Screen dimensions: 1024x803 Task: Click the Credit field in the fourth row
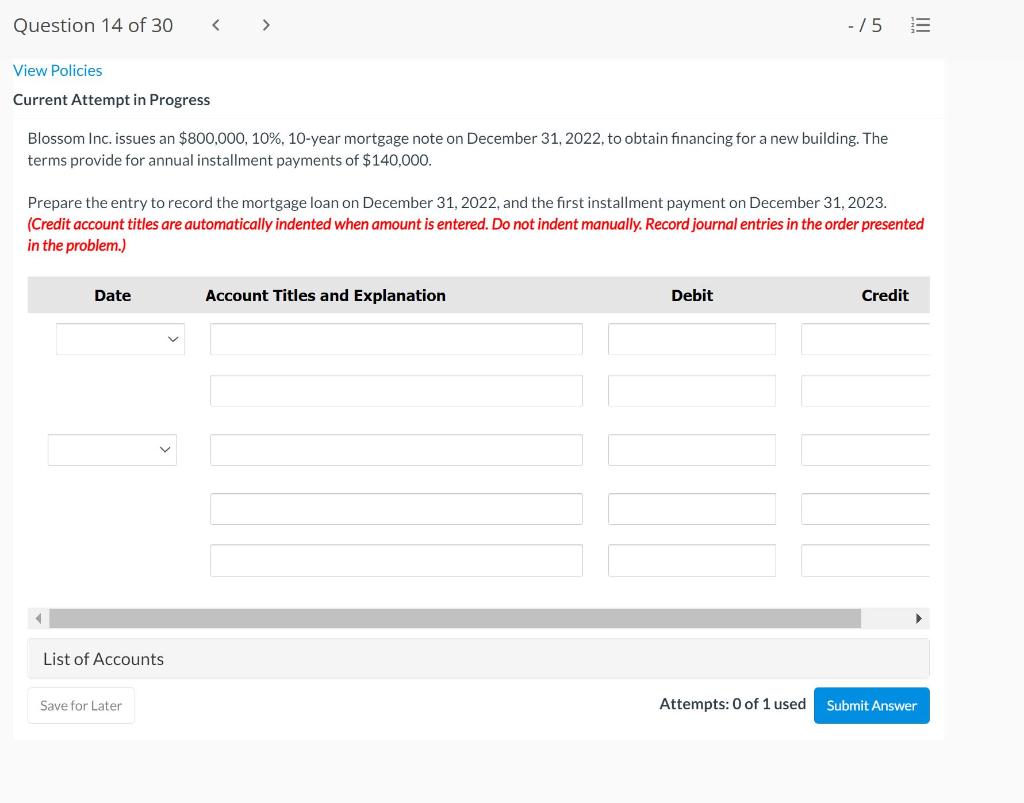[864, 508]
